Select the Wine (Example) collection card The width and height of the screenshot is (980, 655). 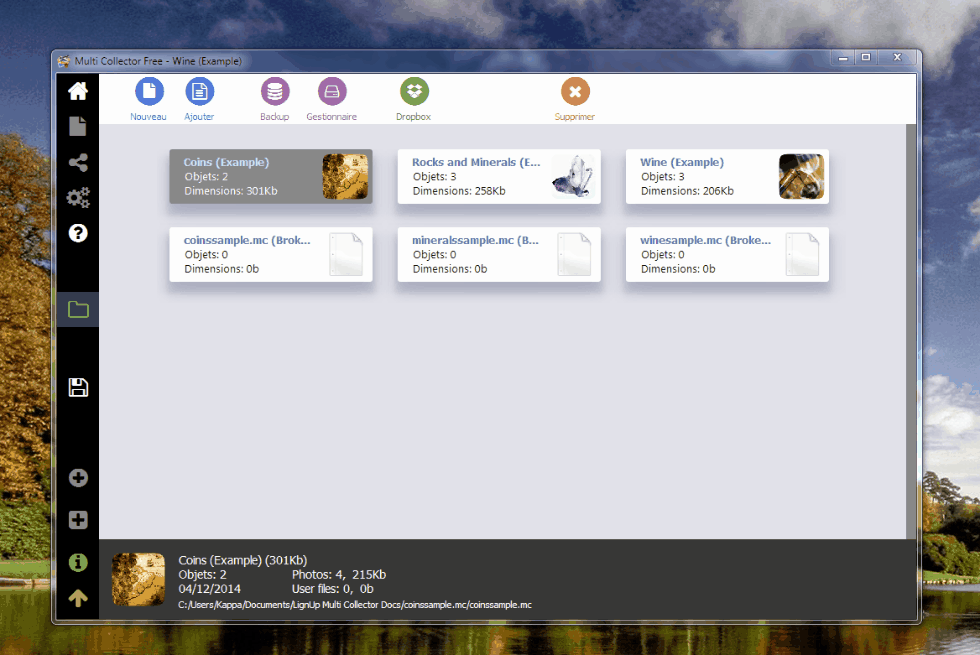point(727,176)
